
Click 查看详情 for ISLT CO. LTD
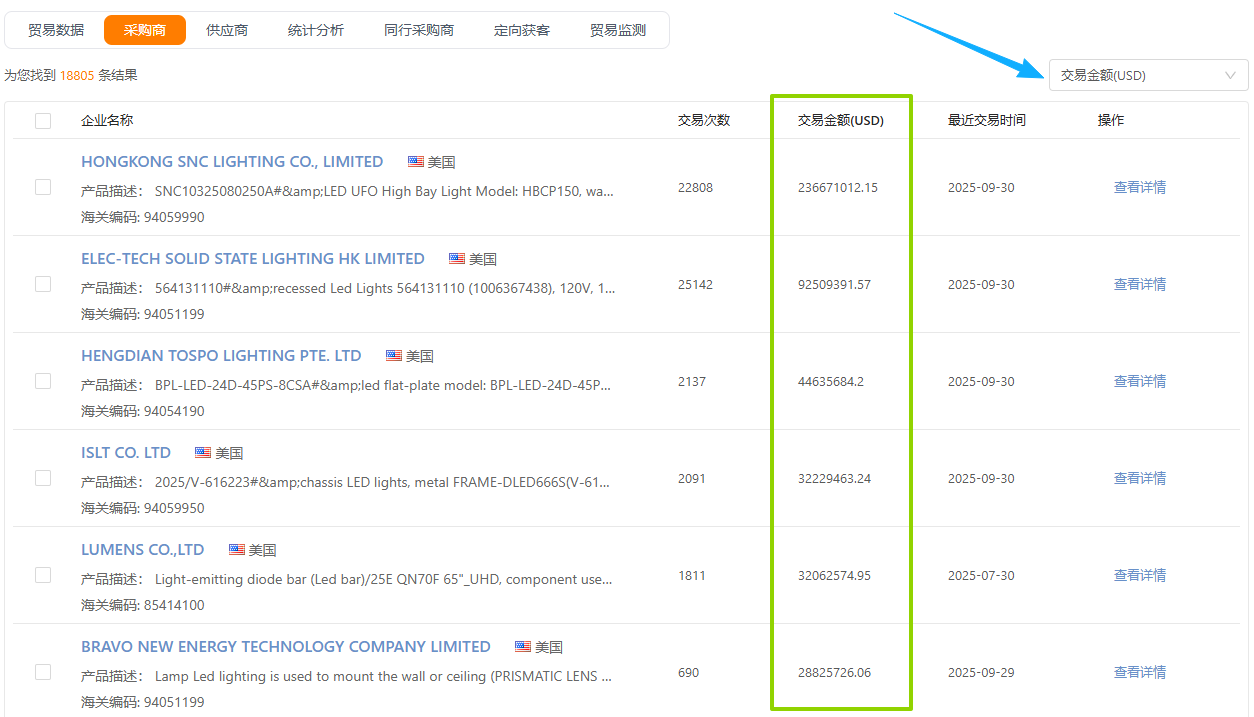pyautogui.click(x=1140, y=478)
